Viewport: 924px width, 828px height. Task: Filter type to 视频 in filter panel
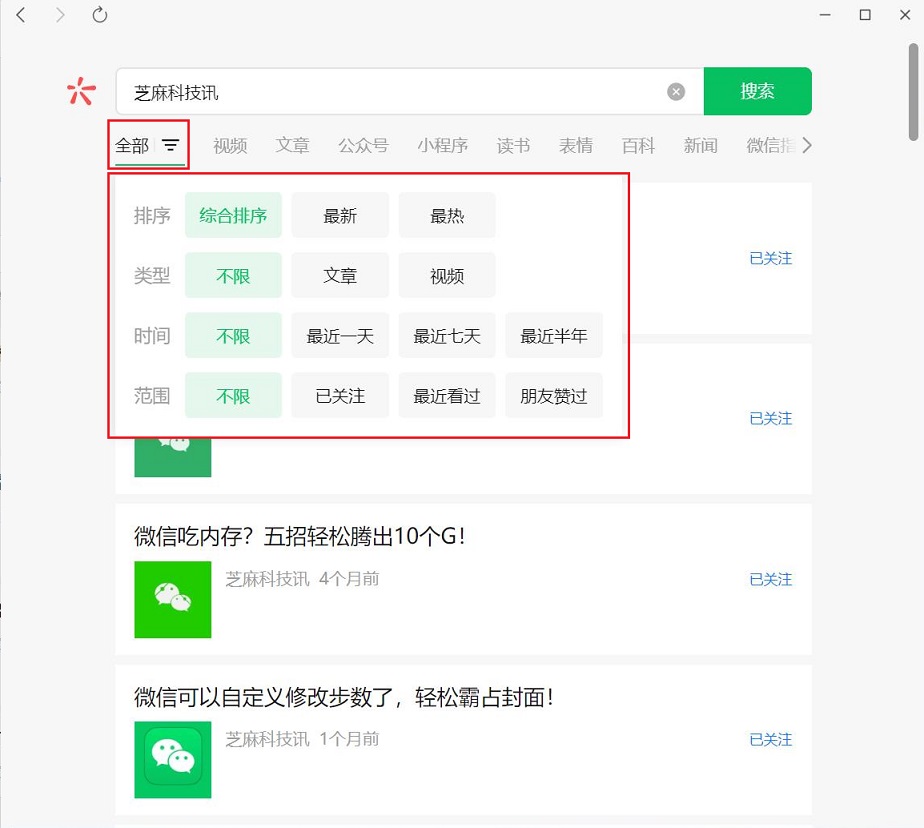click(x=447, y=275)
